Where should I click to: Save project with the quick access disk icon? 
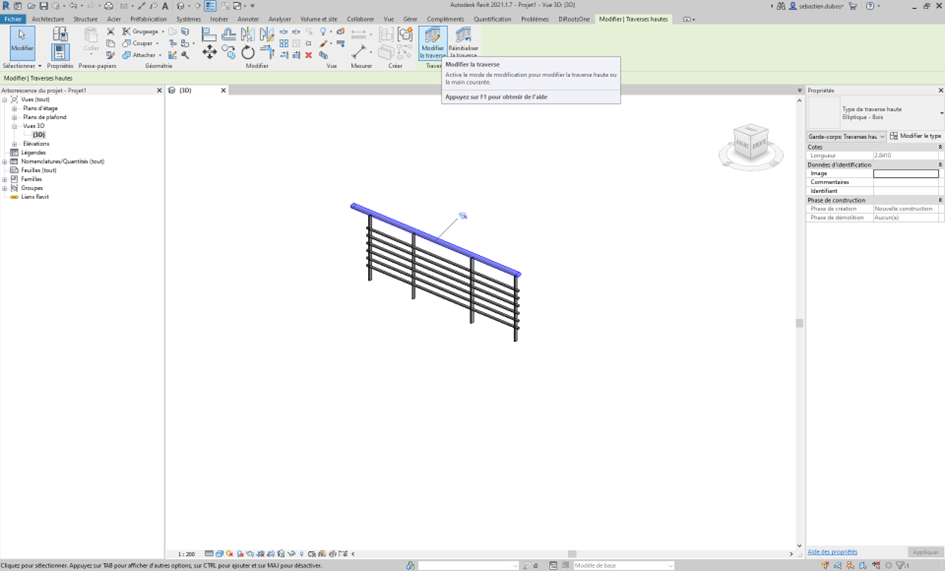pos(43,6)
